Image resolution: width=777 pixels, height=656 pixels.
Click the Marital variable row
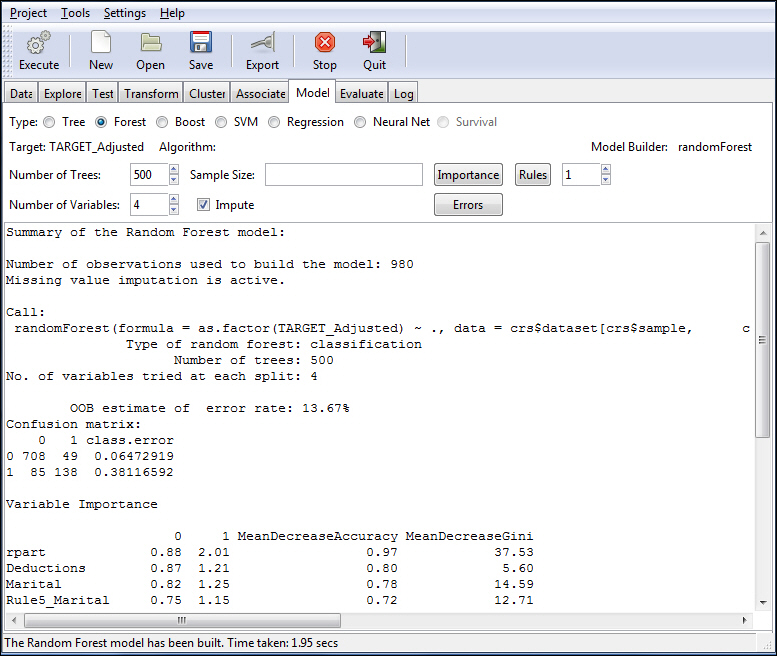[x=270, y=584]
